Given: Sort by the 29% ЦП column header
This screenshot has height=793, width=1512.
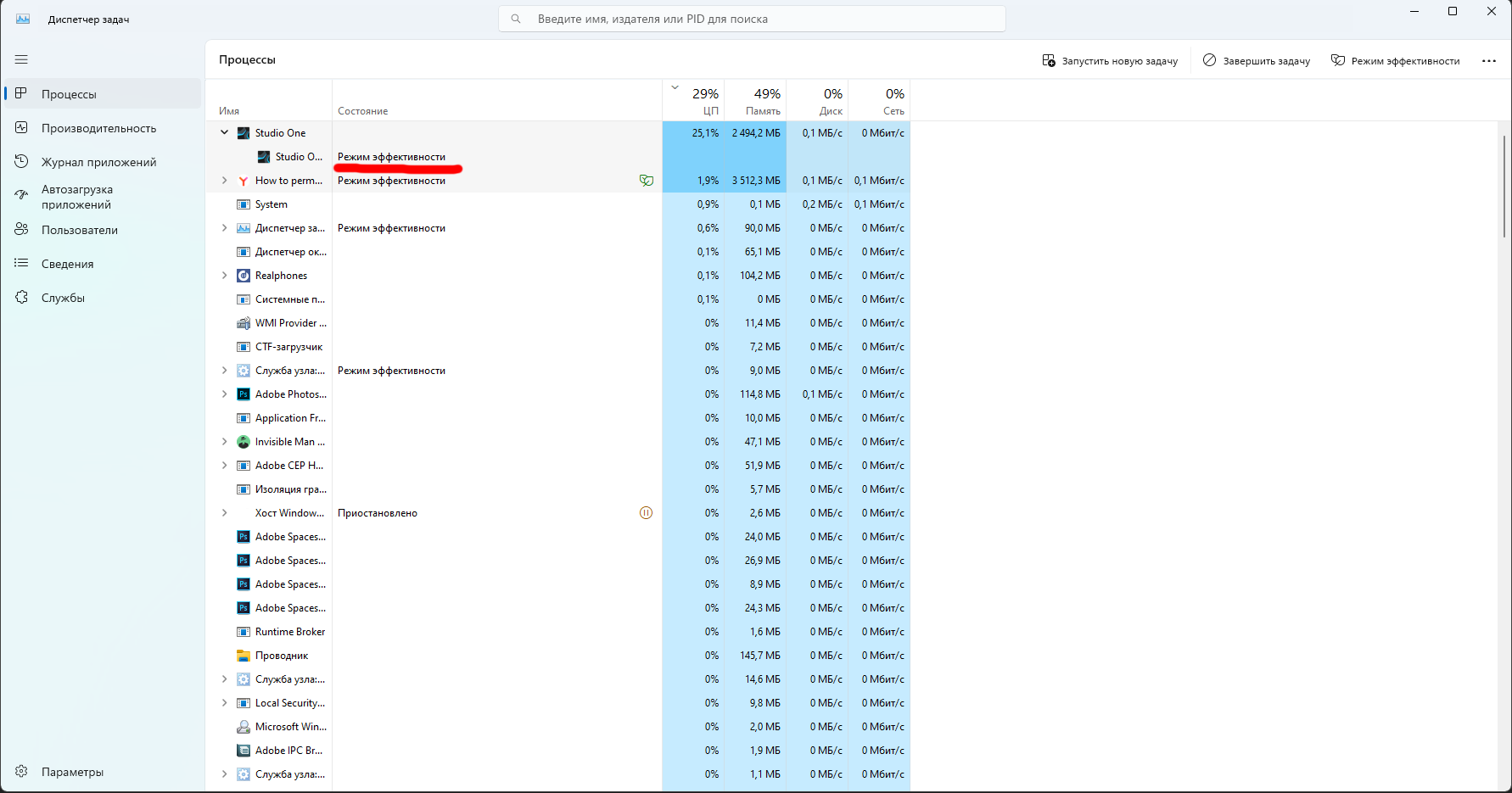Looking at the screenshot, I should [693, 100].
